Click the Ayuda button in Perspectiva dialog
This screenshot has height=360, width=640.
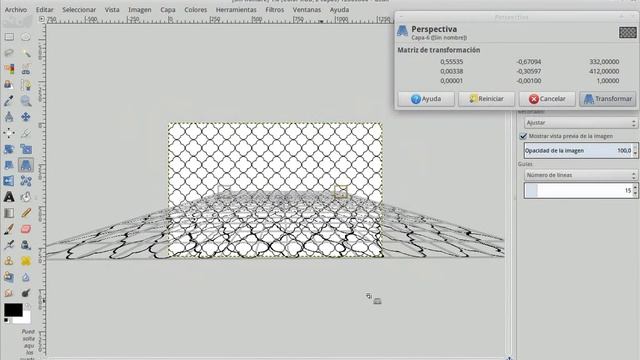pos(426,99)
